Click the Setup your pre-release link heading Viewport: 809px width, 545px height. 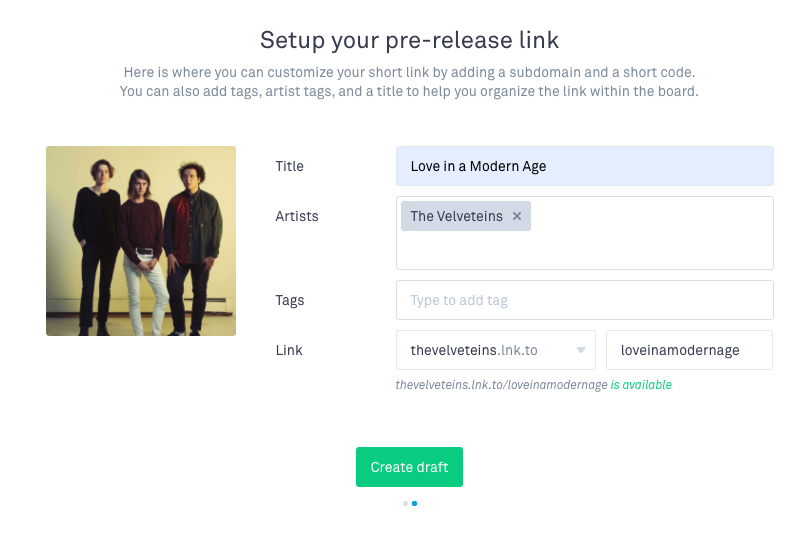(409, 40)
